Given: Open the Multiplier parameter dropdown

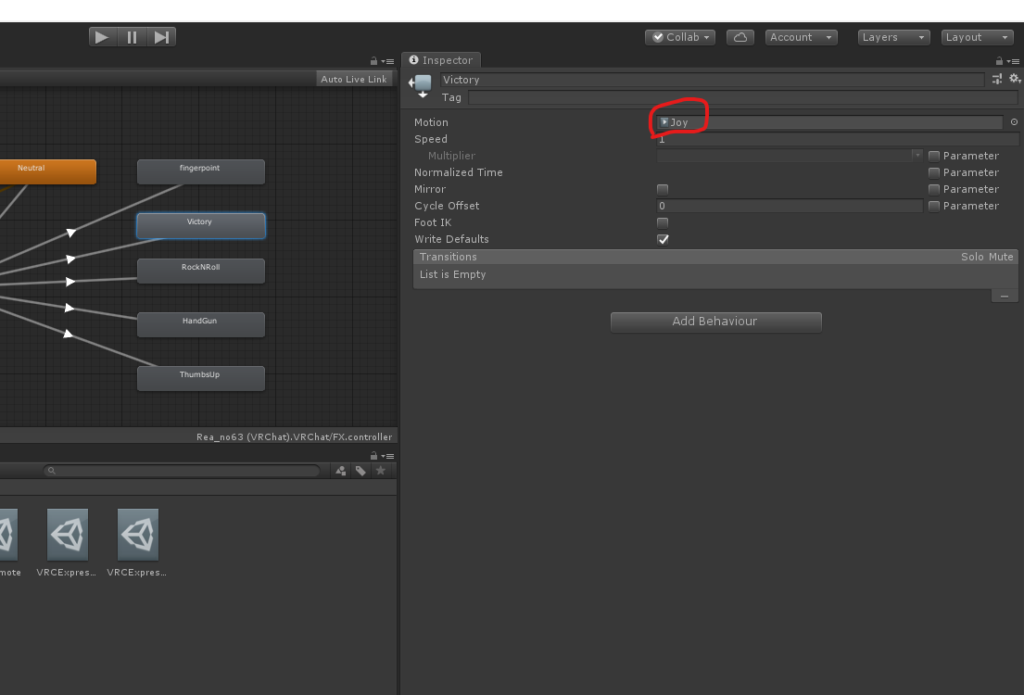Looking at the screenshot, I should 790,155.
